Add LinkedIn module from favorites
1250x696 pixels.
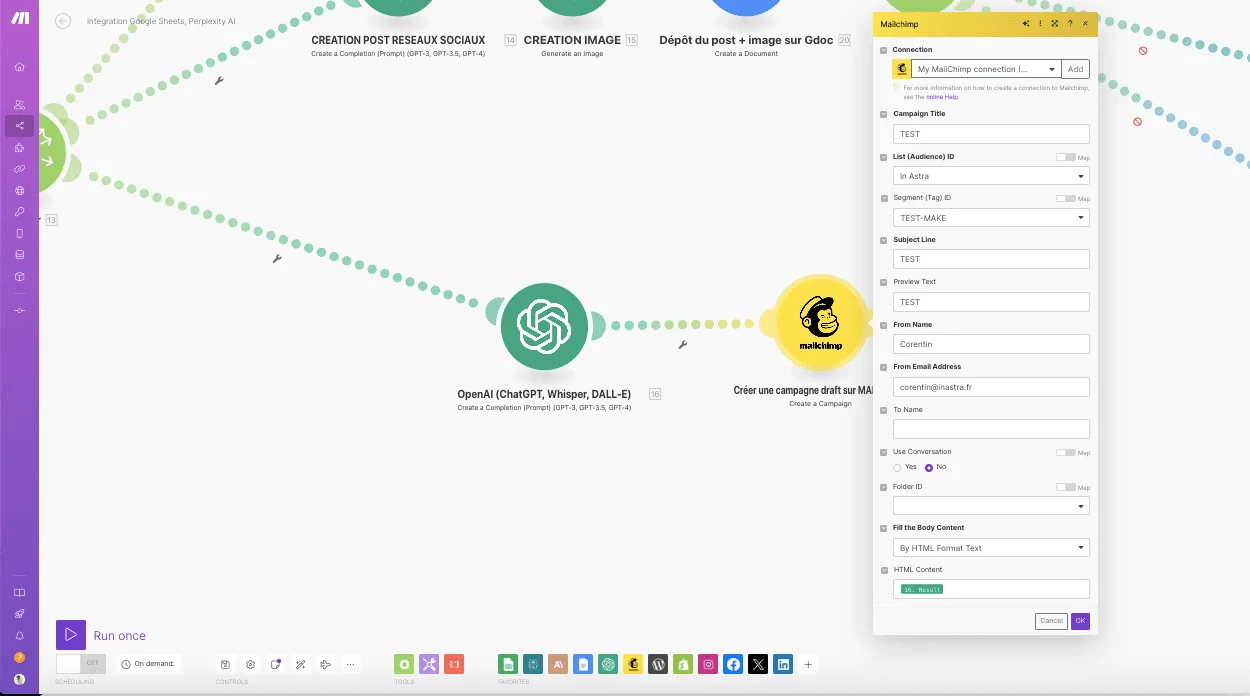[x=783, y=664]
